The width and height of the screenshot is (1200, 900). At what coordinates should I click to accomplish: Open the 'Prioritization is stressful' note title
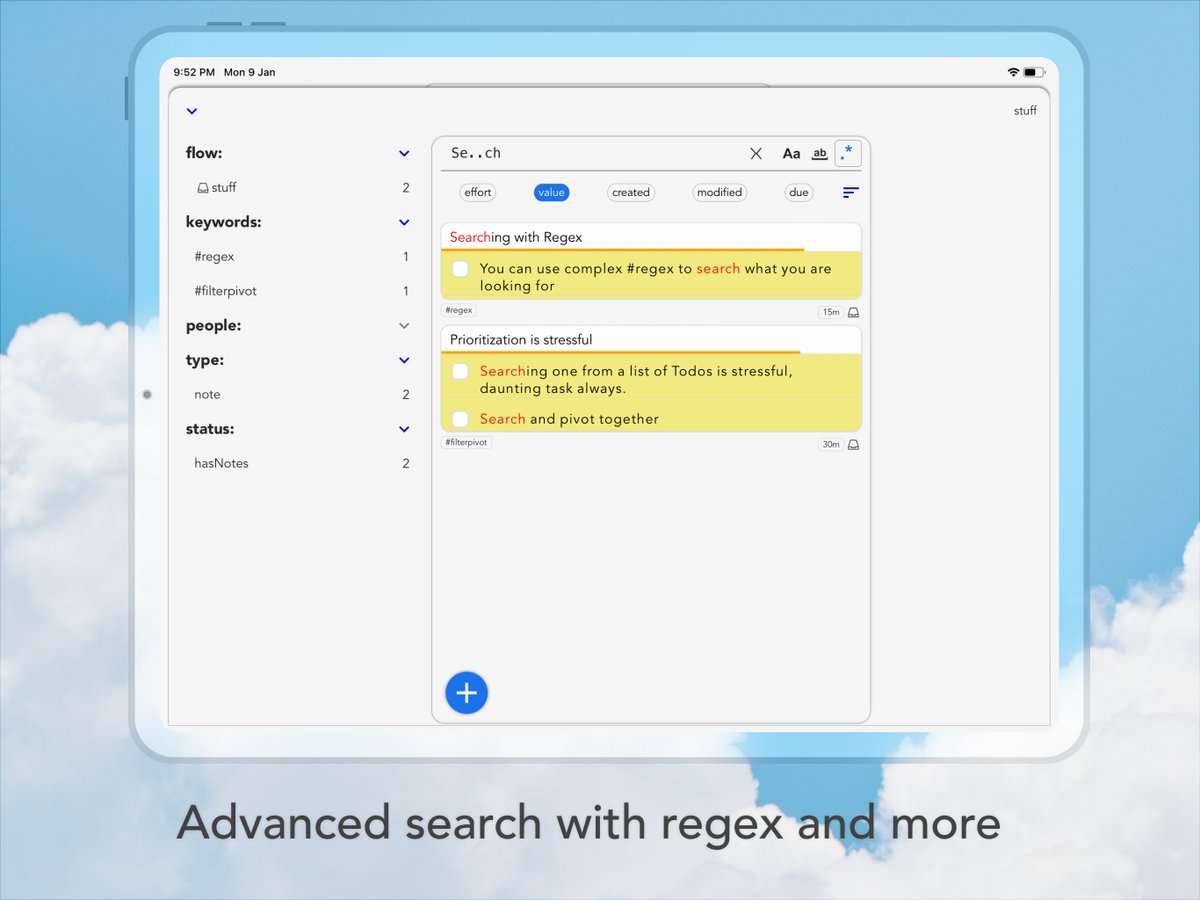pos(521,340)
